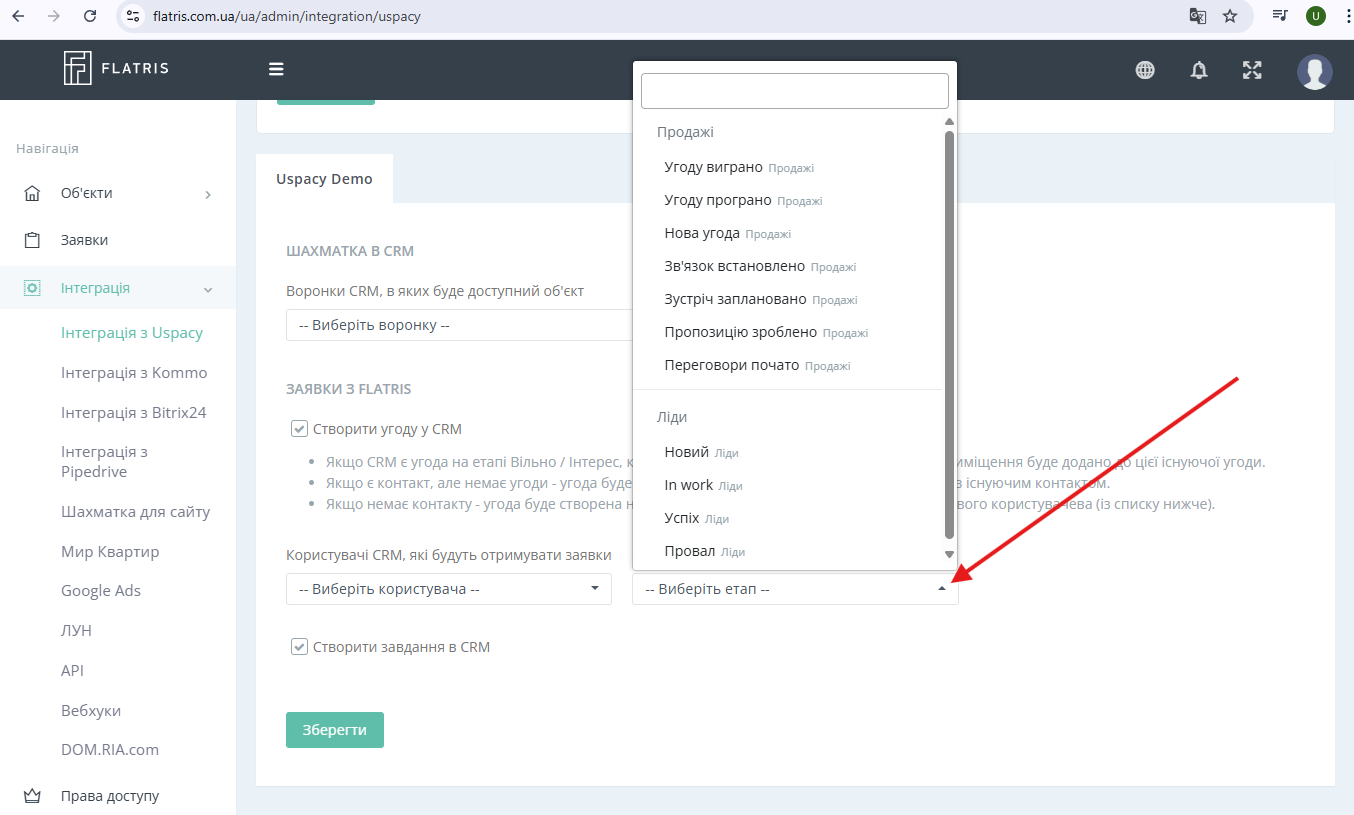The image size is (1354, 815).
Task: Select In work lead stage option
Action: (x=788, y=485)
